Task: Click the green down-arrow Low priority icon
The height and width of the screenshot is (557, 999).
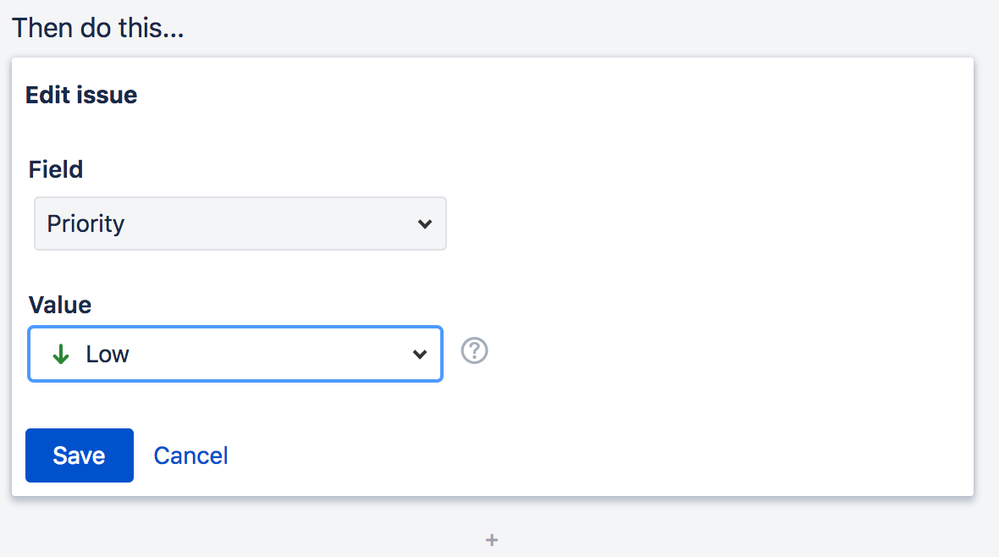Action: click(60, 354)
